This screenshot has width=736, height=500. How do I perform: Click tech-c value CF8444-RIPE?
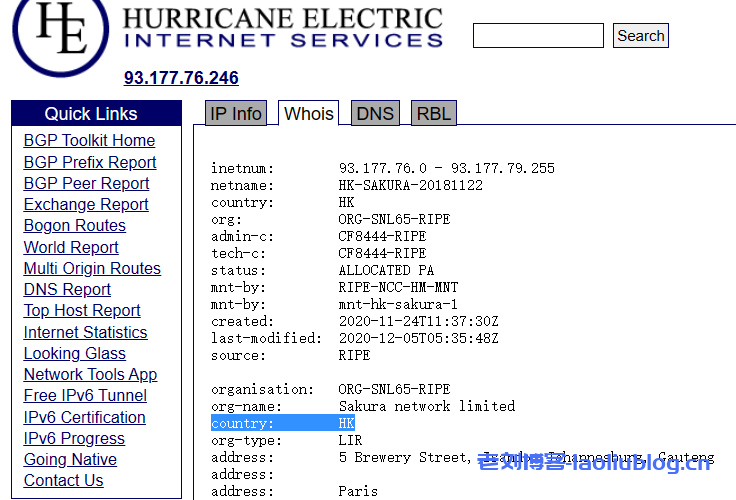click(x=382, y=253)
